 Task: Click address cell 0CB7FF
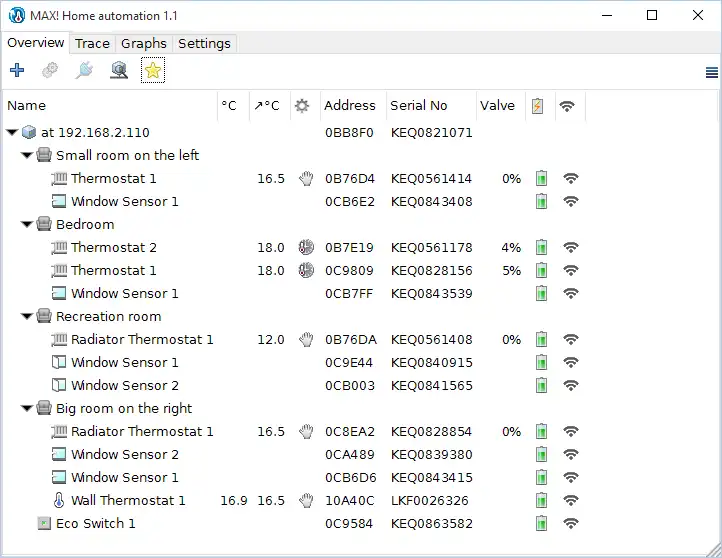[x=349, y=293]
